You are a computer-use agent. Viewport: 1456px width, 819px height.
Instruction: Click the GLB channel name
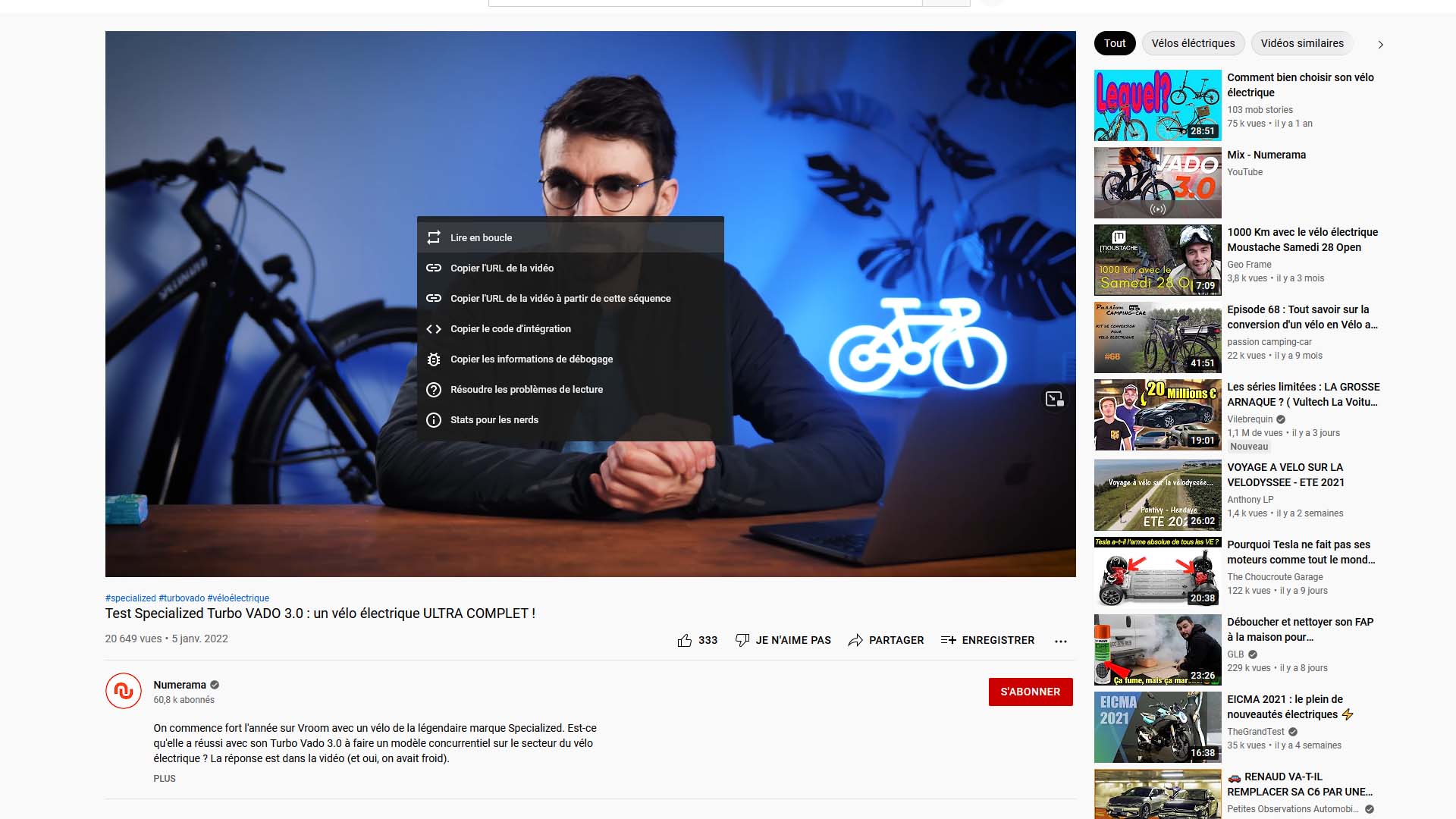[1235, 654]
